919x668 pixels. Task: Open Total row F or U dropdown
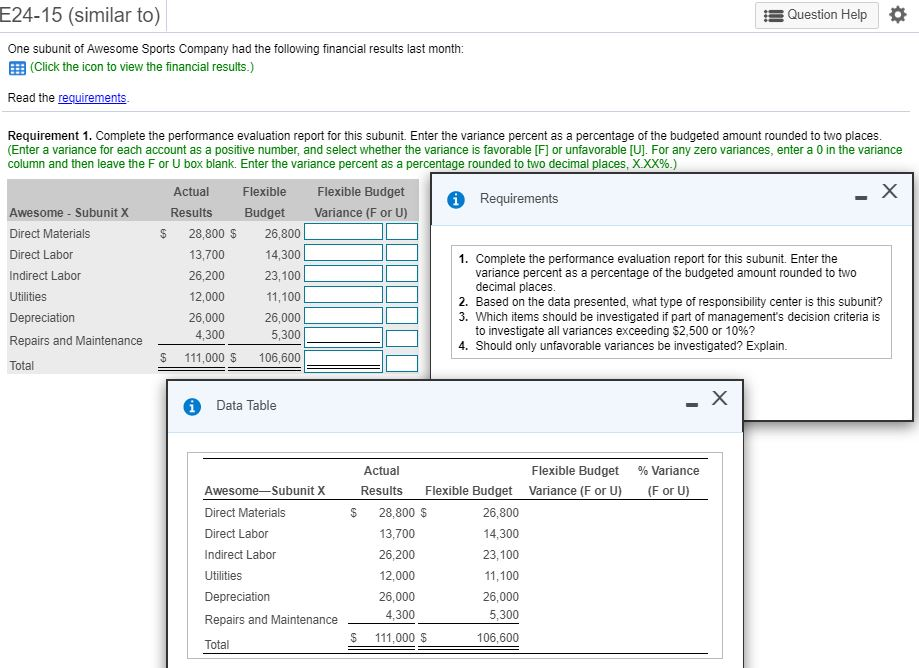[401, 363]
